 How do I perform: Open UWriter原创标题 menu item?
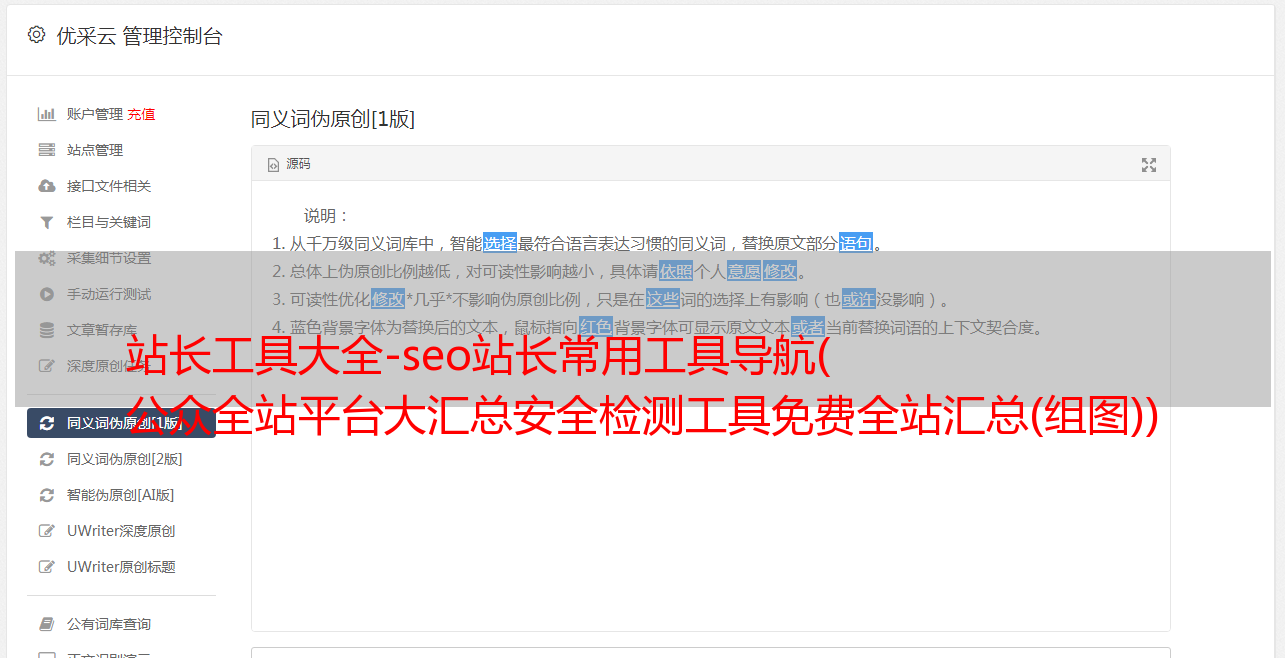point(121,567)
